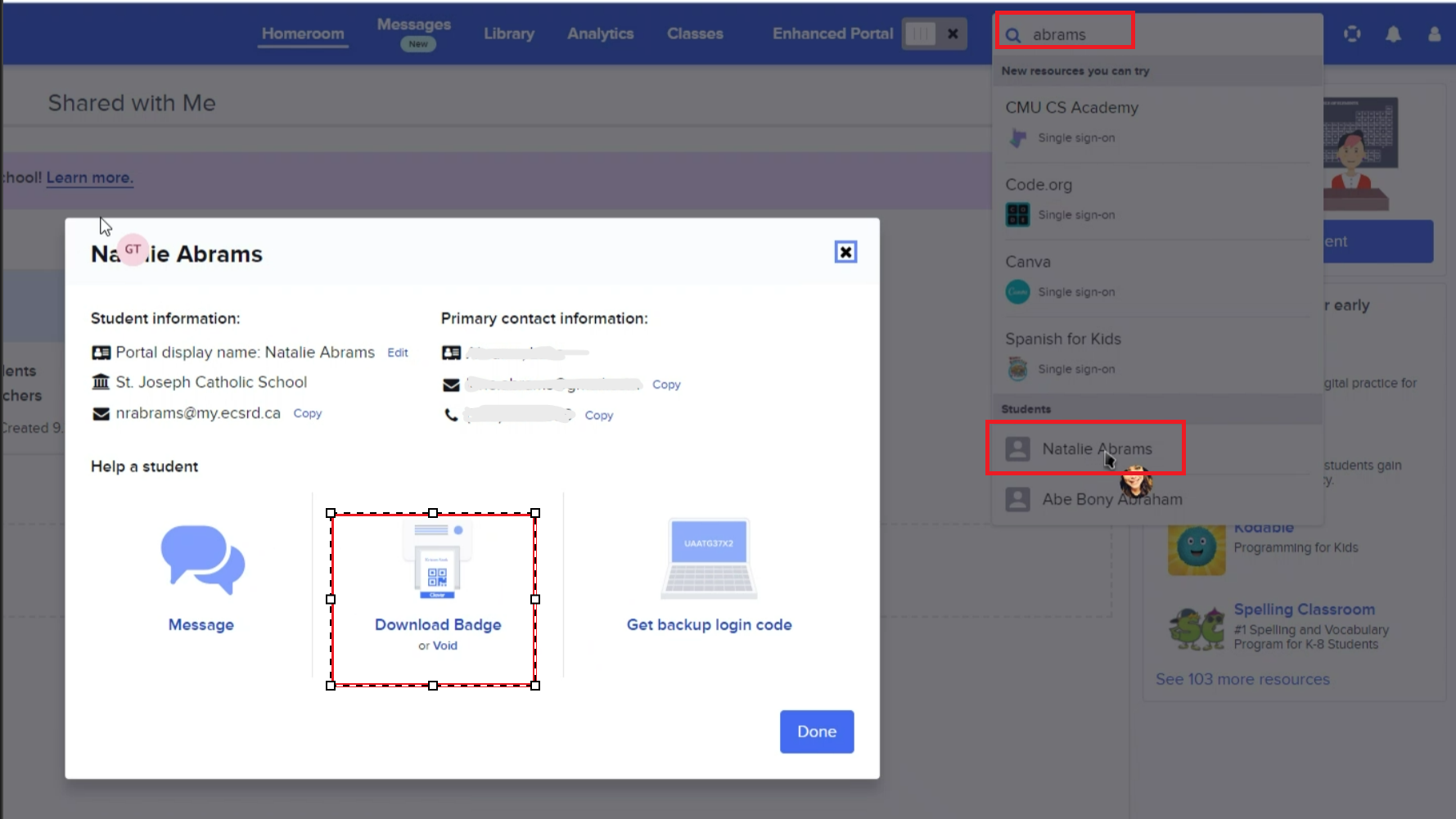Click the CMU CS Academy logo icon

tap(1017, 137)
